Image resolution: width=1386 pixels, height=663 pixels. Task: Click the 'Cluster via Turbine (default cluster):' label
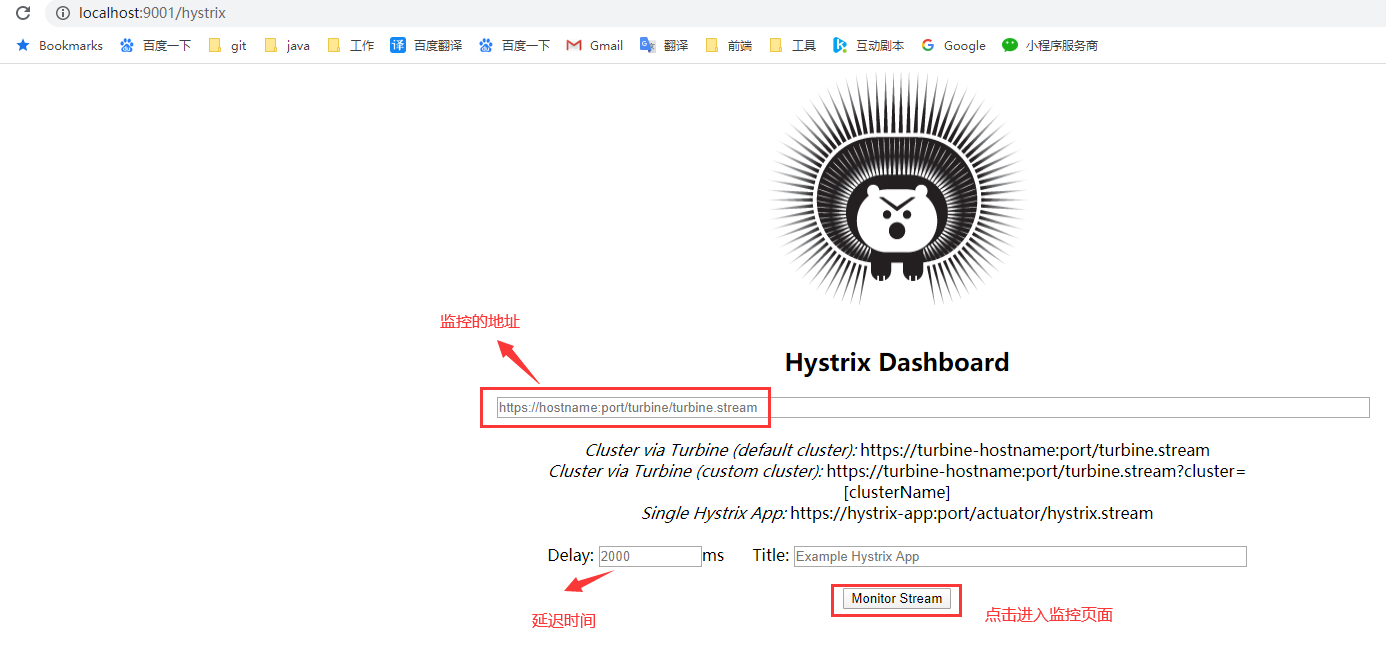click(x=721, y=450)
